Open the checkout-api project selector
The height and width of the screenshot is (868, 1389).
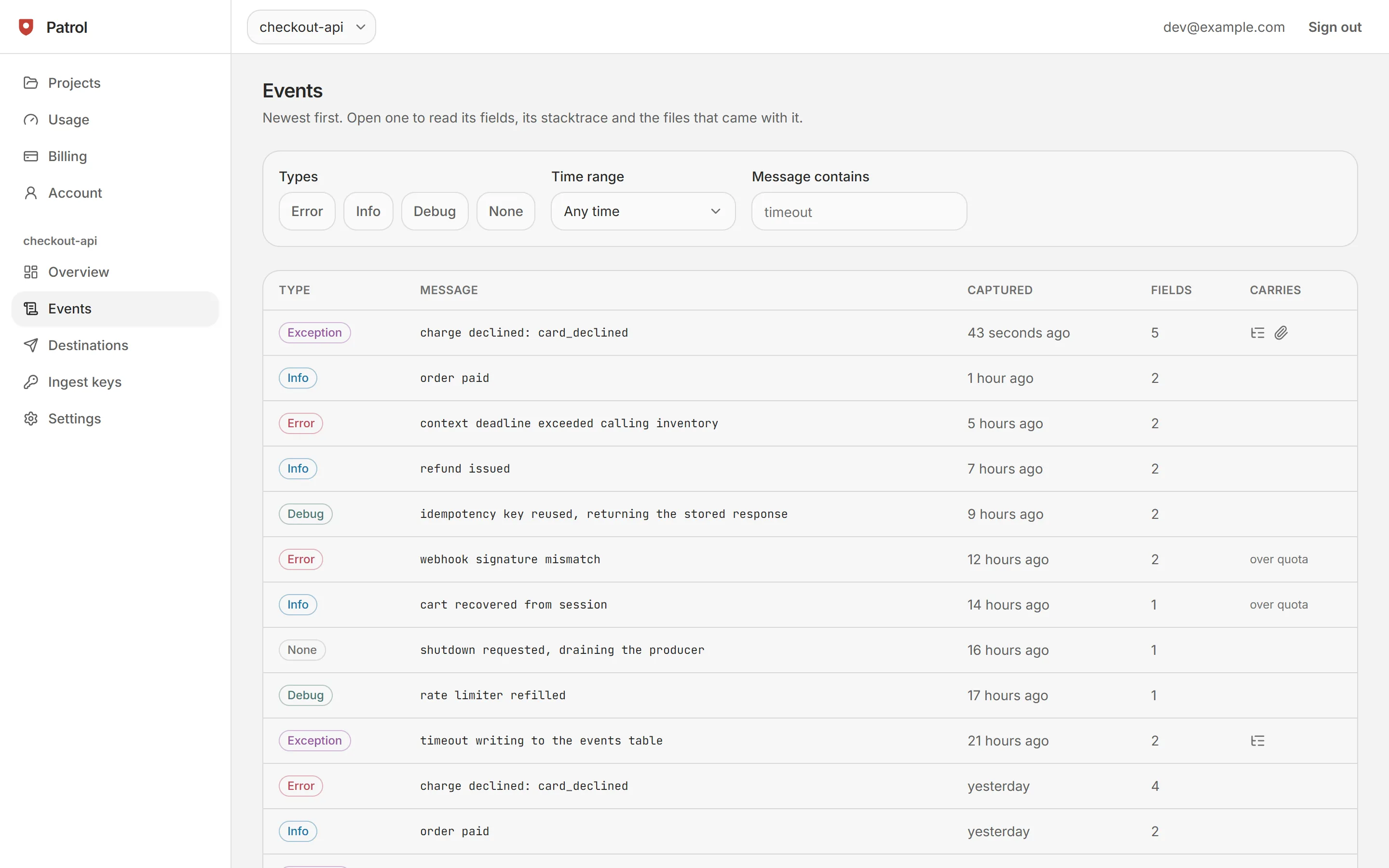tap(311, 27)
